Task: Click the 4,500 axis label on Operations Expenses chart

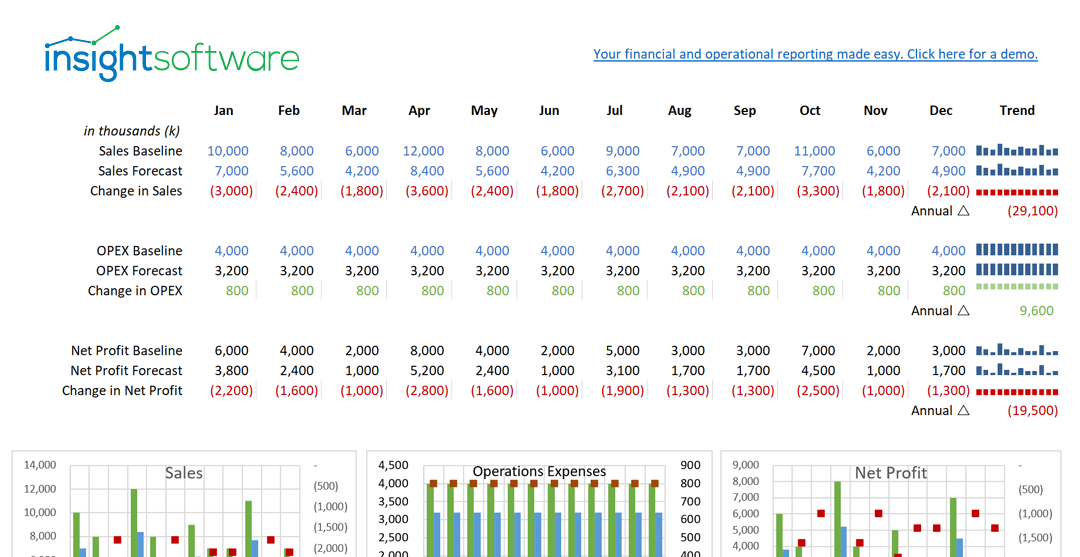Action: [x=393, y=465]
